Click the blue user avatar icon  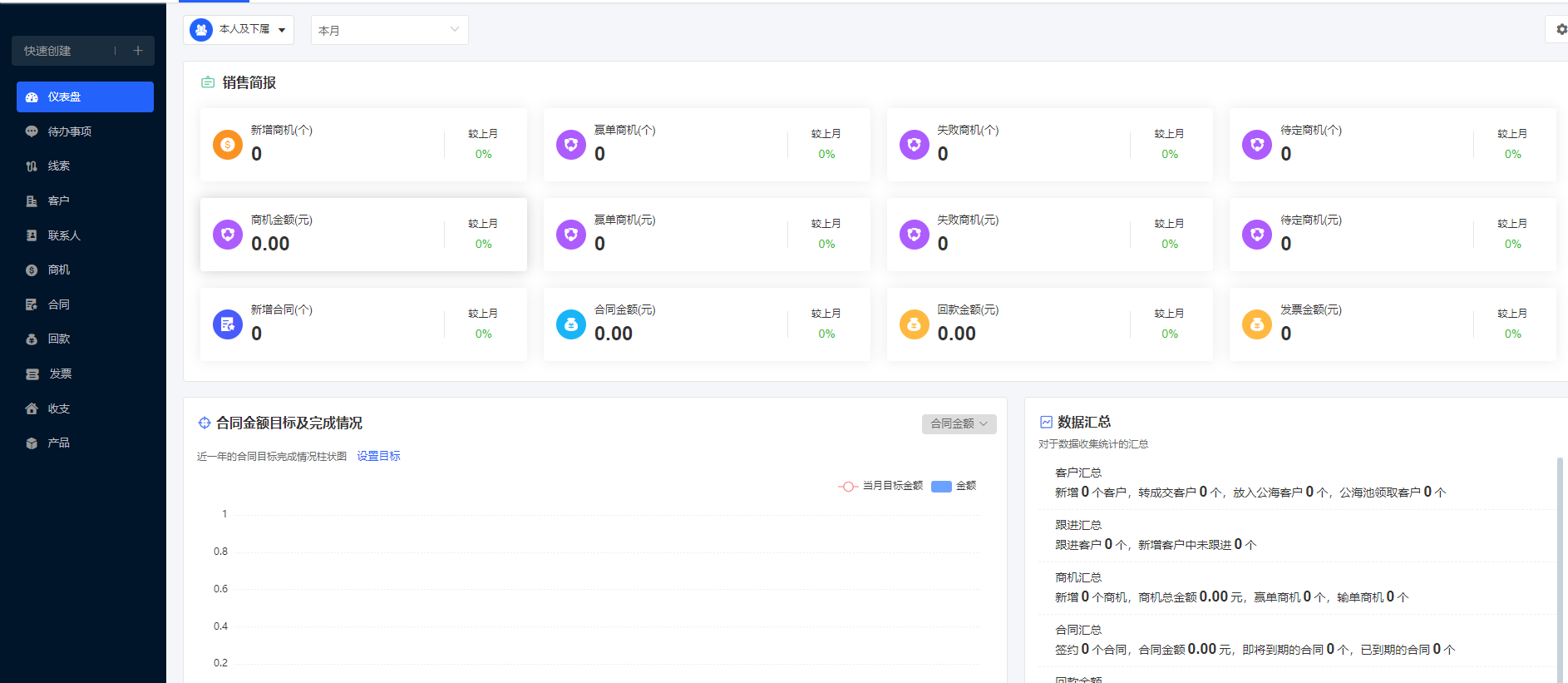point(201,30)
